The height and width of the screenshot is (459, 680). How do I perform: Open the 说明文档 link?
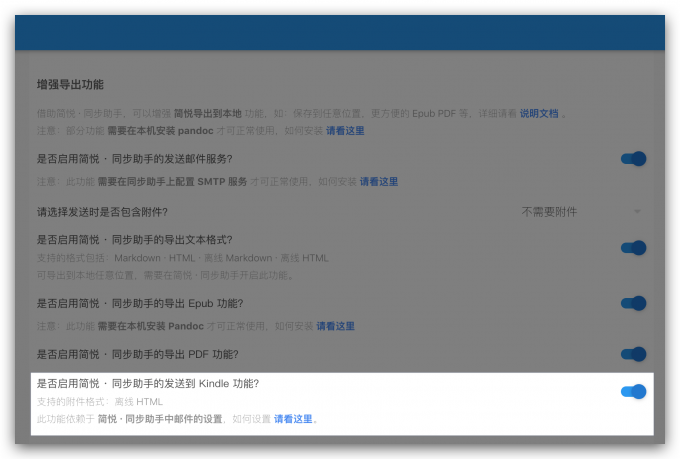[539, 114]
